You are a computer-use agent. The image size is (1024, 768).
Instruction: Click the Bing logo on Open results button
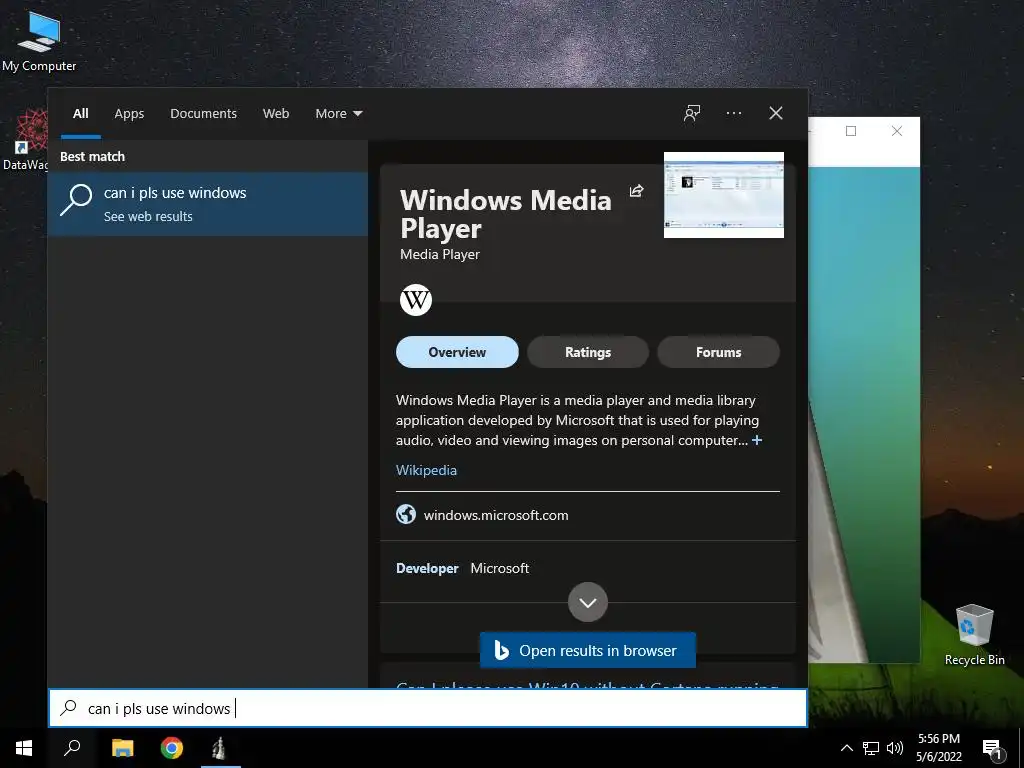[x=502, y=650]
